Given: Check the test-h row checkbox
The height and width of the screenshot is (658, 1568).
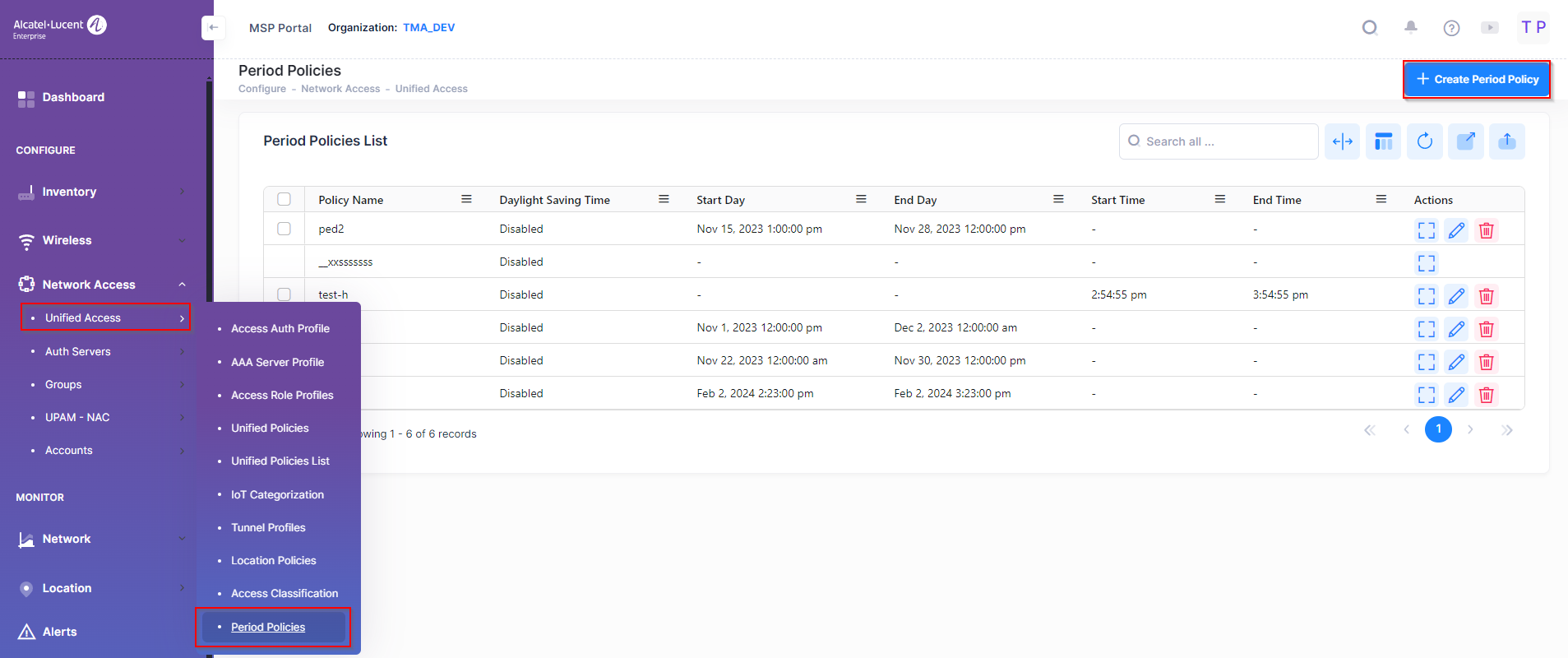Looking at the screenshot, I should [x=284, y=294].
